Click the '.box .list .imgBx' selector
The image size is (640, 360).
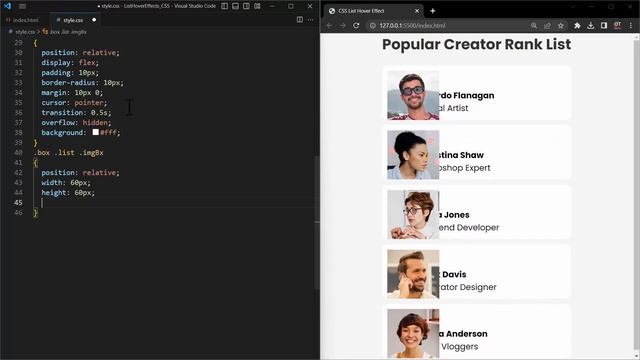coord(69,152)
